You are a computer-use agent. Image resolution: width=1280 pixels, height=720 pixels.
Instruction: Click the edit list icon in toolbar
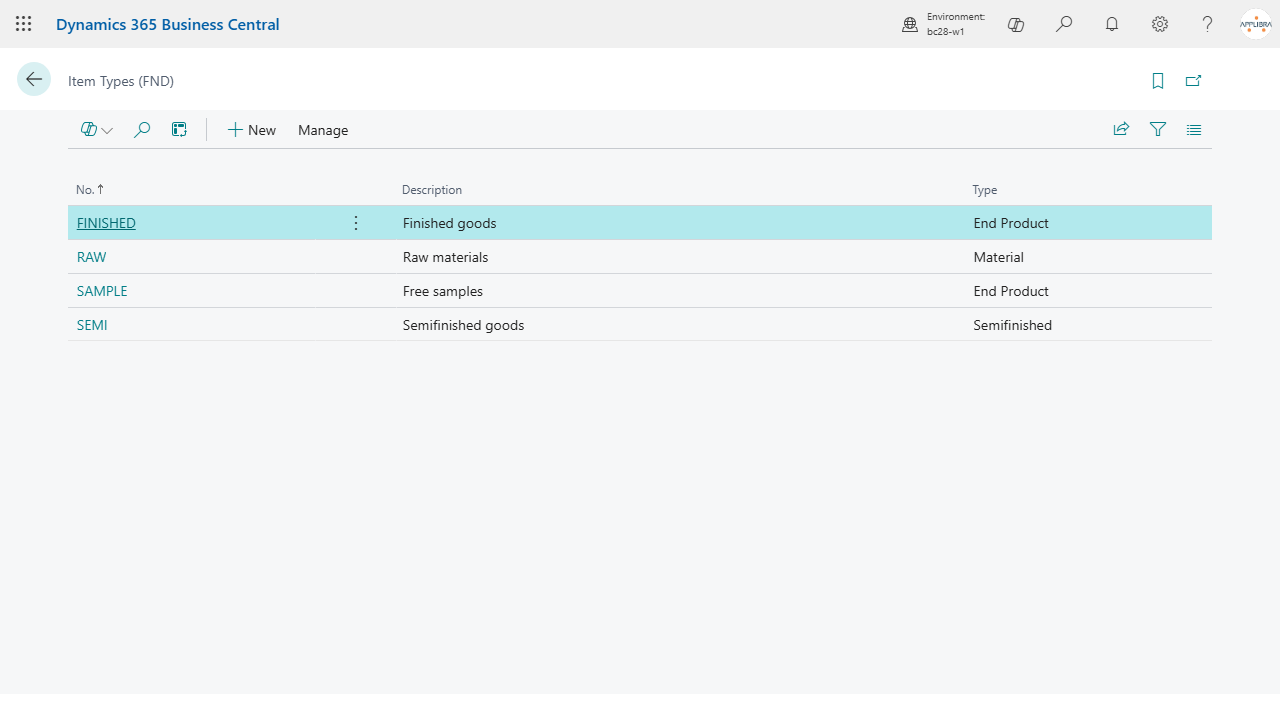click(x=179, y=130)
